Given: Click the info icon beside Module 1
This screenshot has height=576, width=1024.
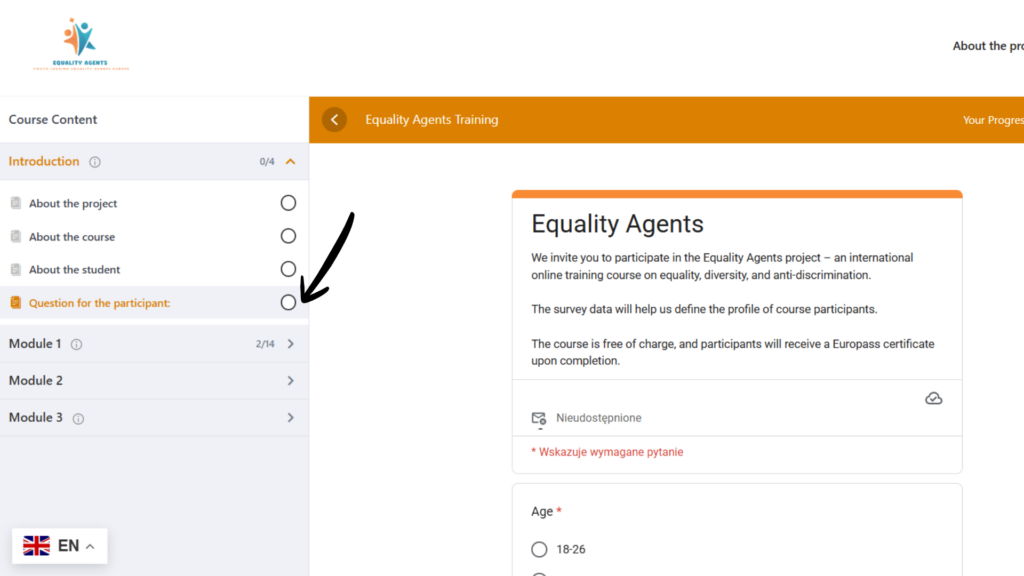Looking at the screenshot, I should pyautogui.click(x=77, y=344).
